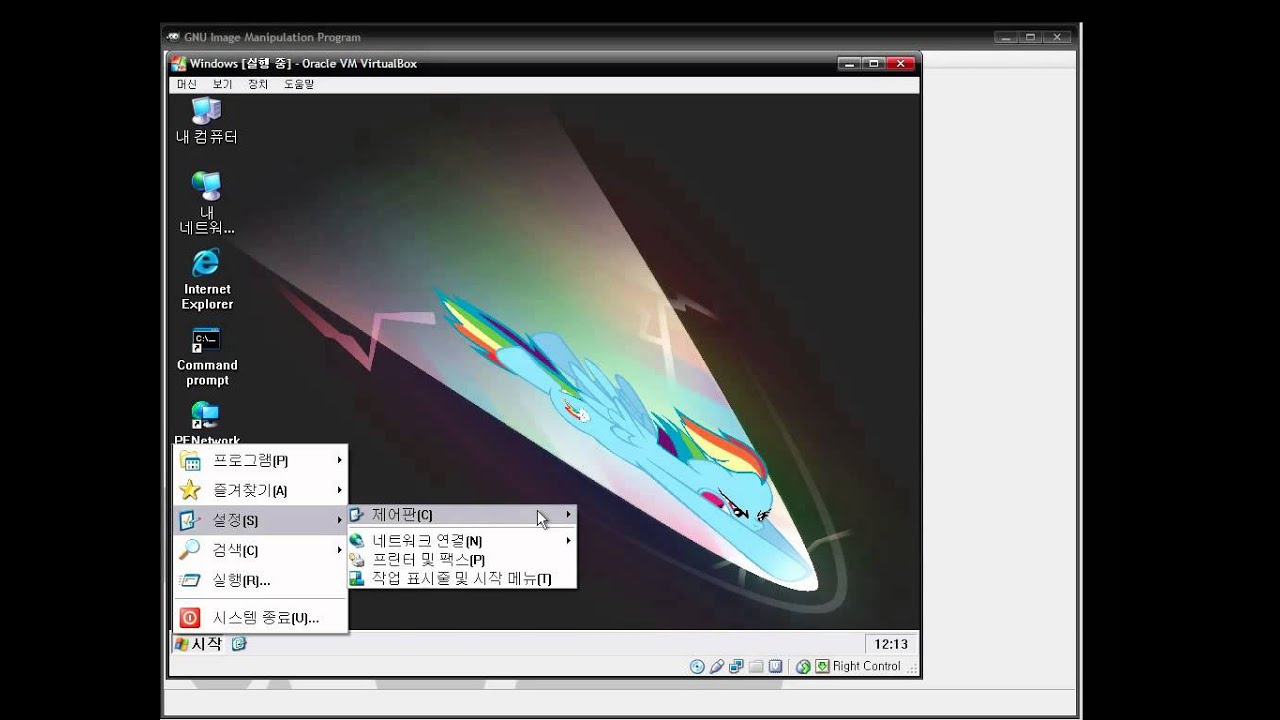Click the host key green arrow icon
The height and width of the screenshot is (720, 1280).
click(x=822, y=666)
